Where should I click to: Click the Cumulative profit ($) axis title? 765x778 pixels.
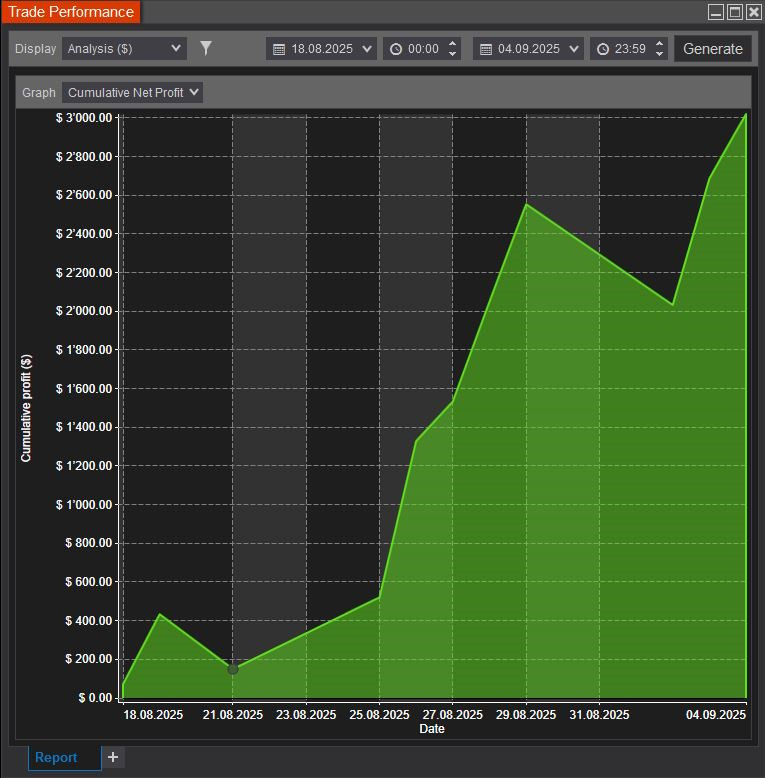tap(26, 408)
